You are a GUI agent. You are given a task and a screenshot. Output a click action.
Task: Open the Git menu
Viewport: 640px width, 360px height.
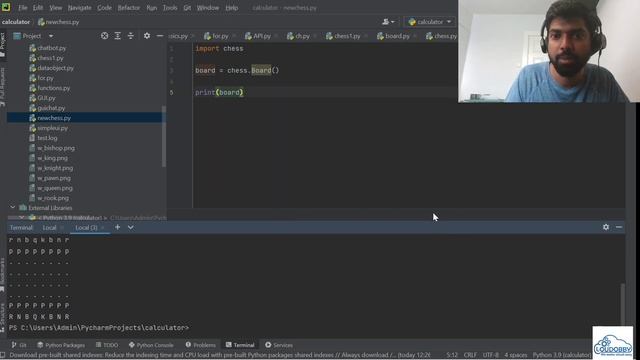pyautogui.click(x=187, y=8)
